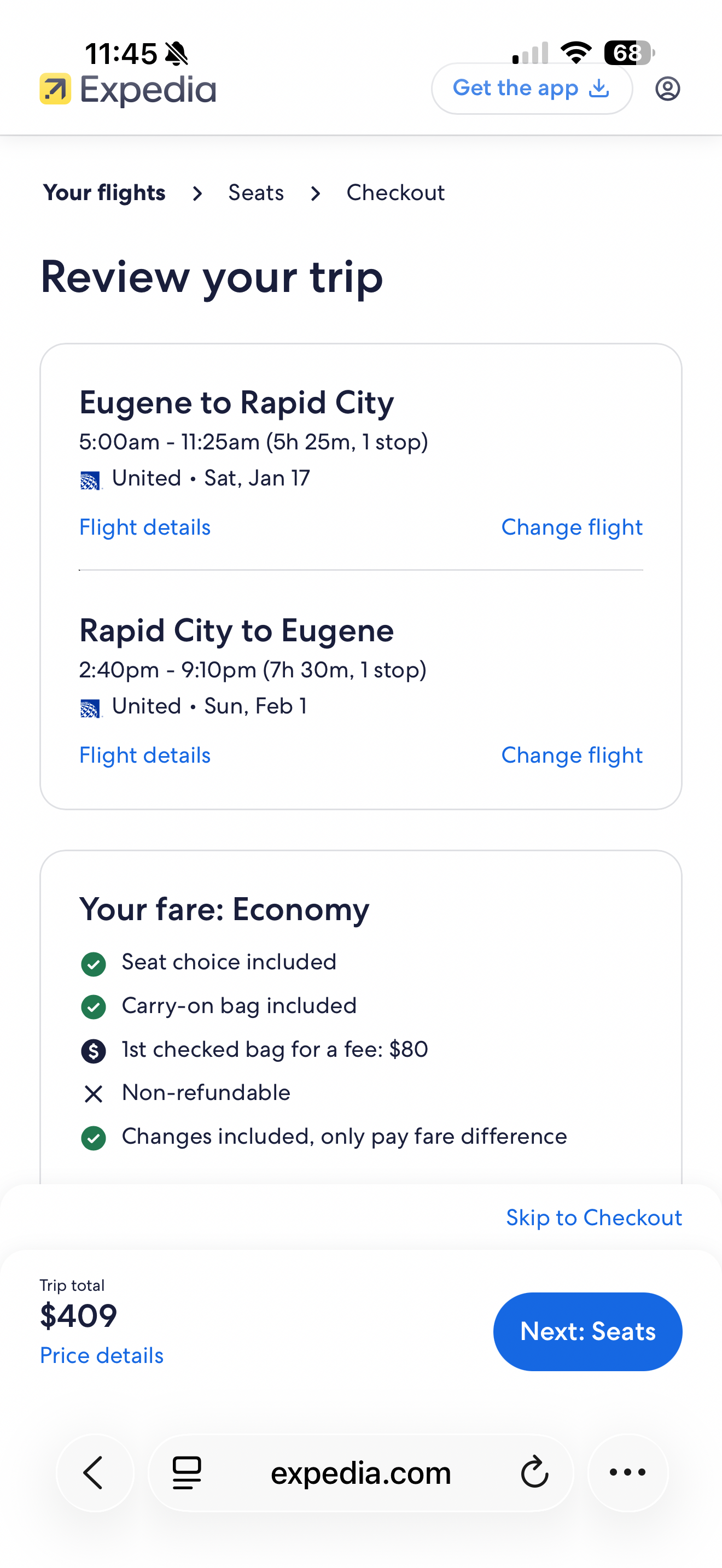Select the Your flights breadcrumb step

[104, 193]
